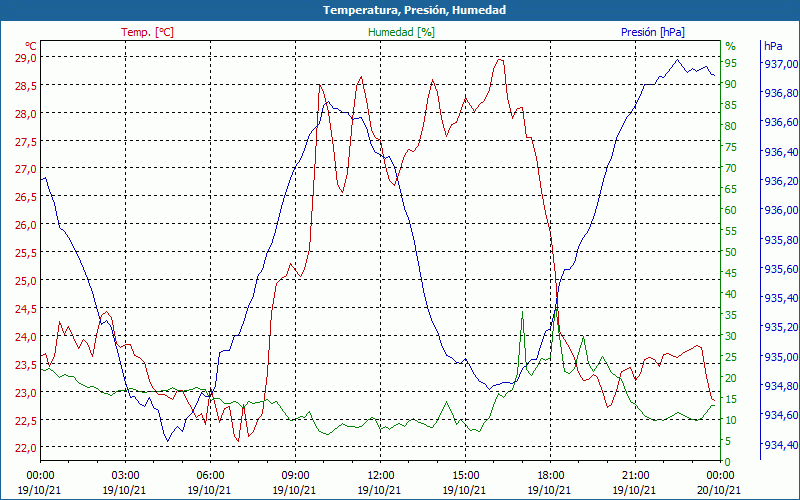Click temperature axis value '25,0'

pos(26,281)
